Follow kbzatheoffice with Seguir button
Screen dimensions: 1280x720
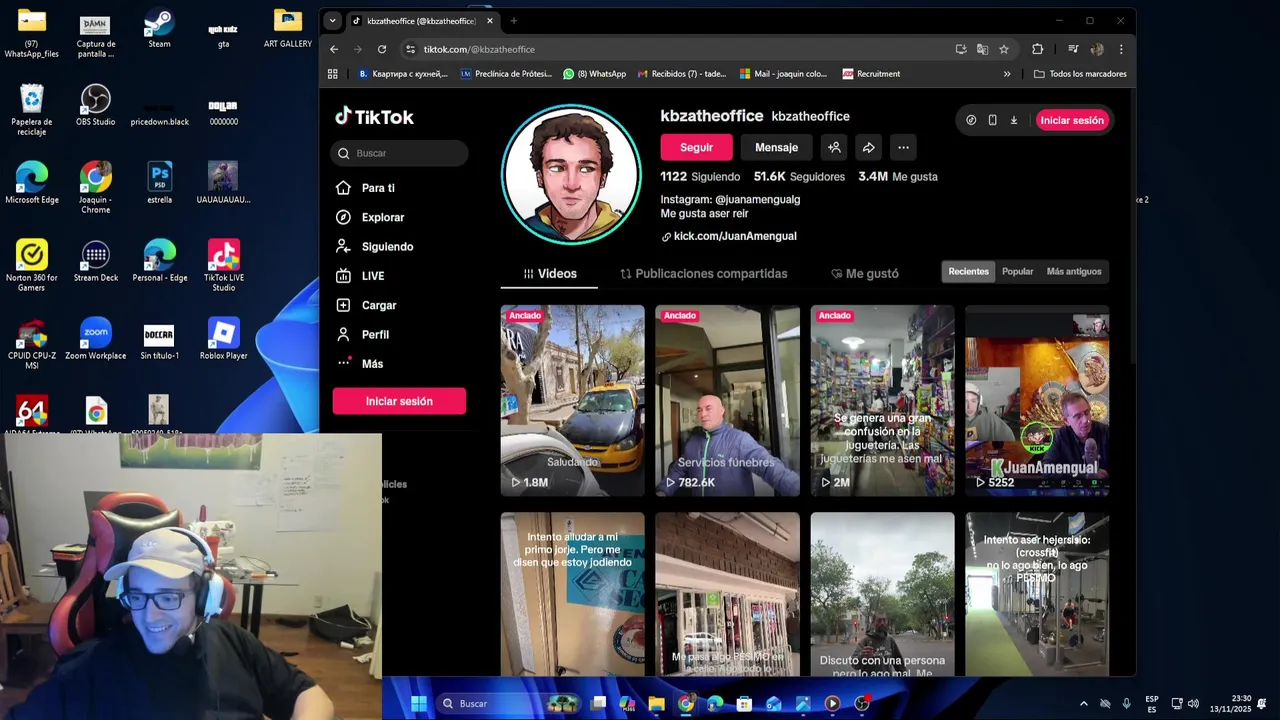click(x=696, y=147)
